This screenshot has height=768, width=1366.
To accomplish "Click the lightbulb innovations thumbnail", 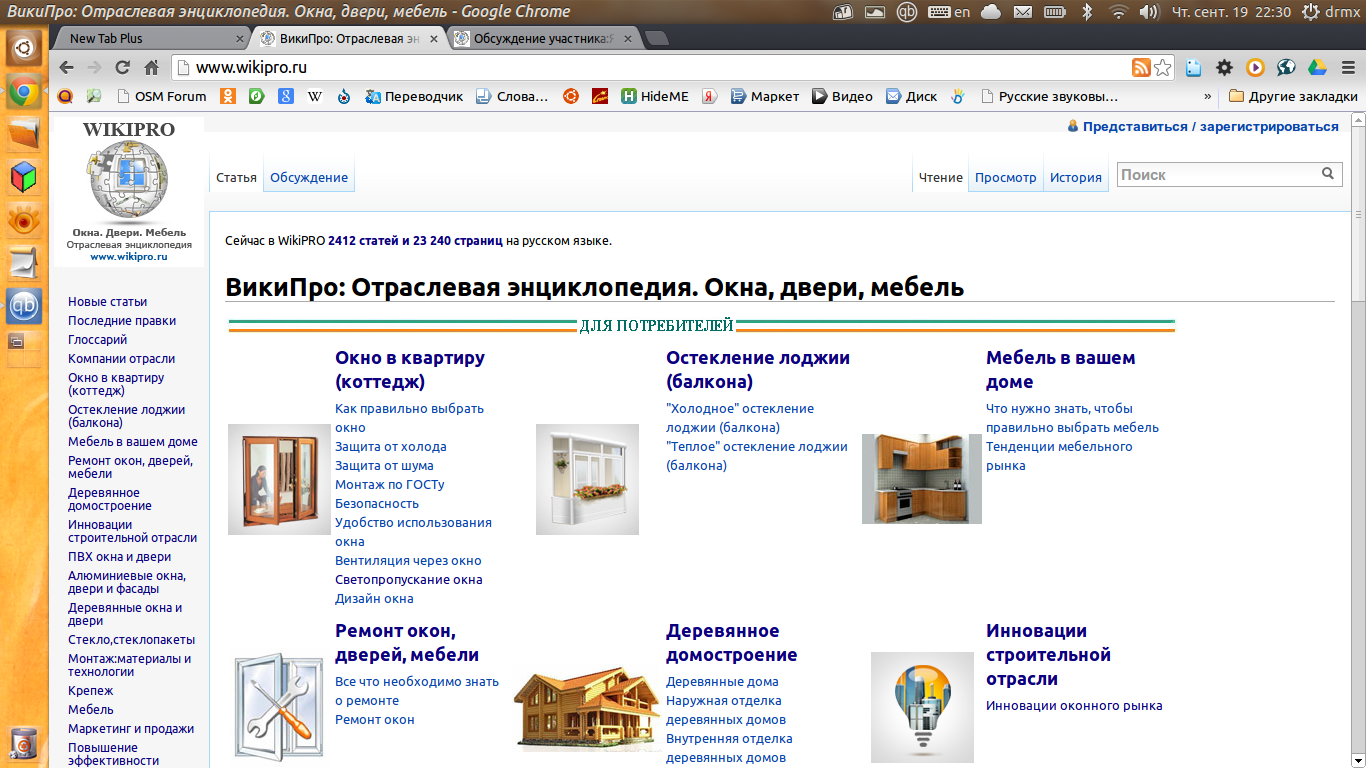I will tap(922, 707).
